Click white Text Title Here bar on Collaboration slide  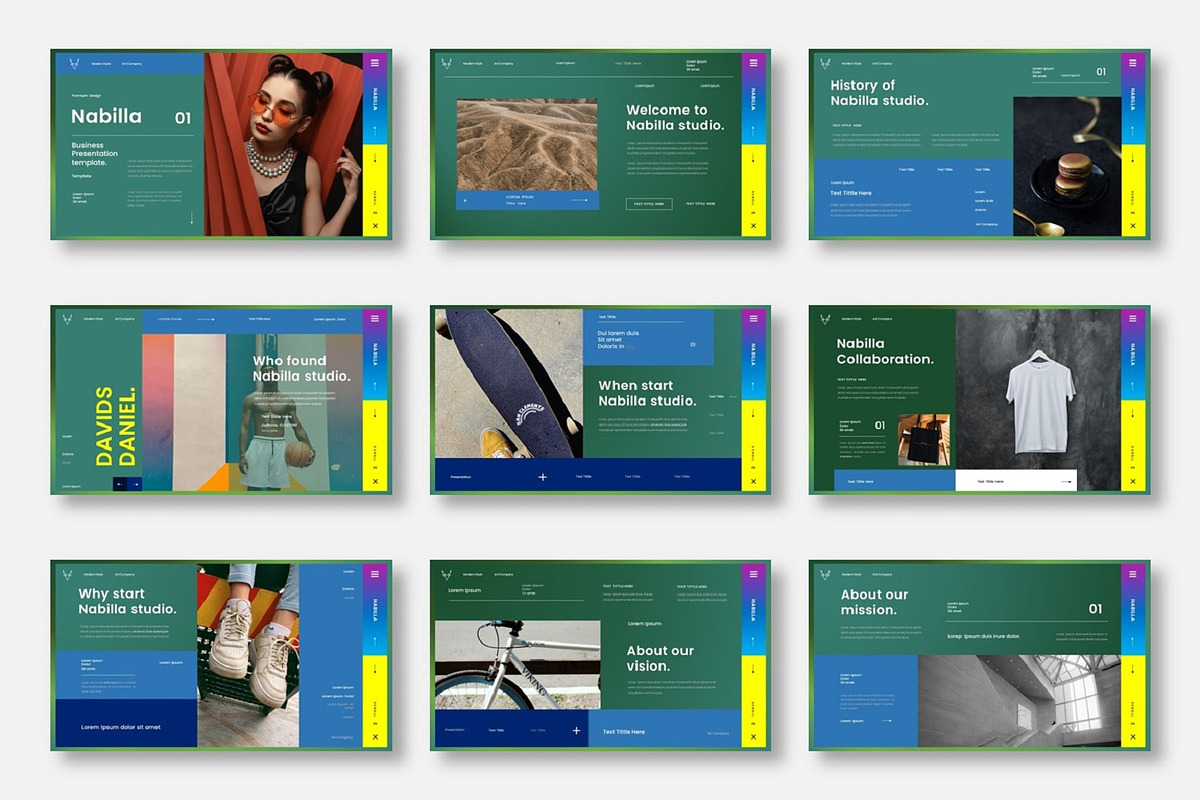(1015, 481)
